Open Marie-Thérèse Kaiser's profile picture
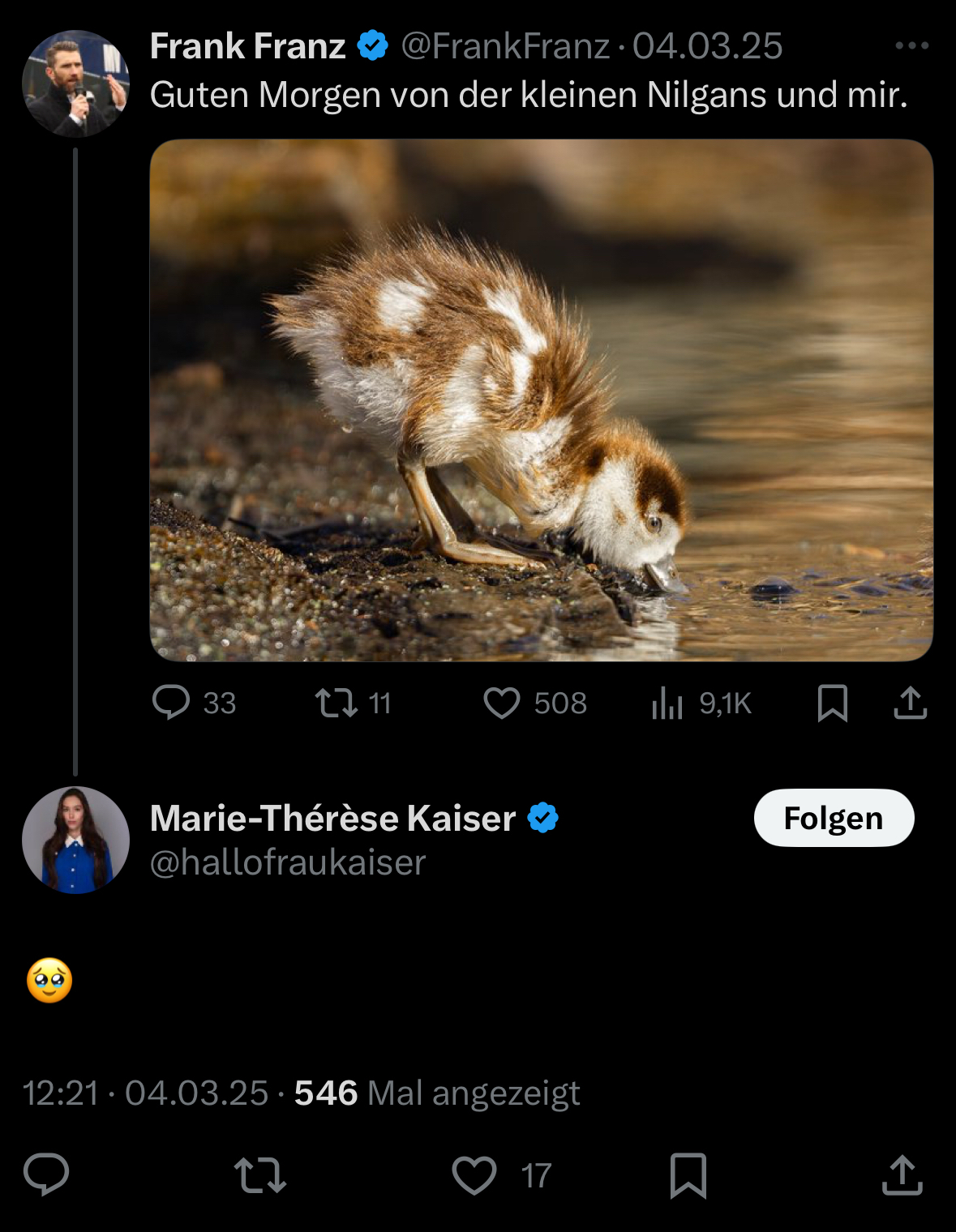The height and width of the screenshot is (1232, 956). [x=75, y=840]
